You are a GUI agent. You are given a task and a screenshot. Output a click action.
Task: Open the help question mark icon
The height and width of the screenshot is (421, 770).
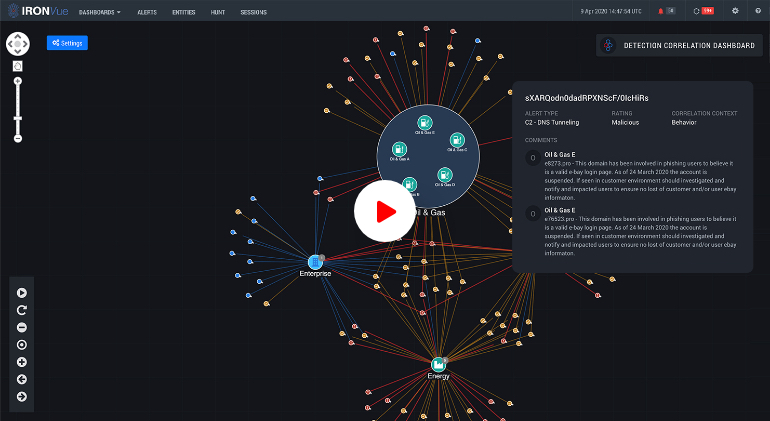click(757, 11)
